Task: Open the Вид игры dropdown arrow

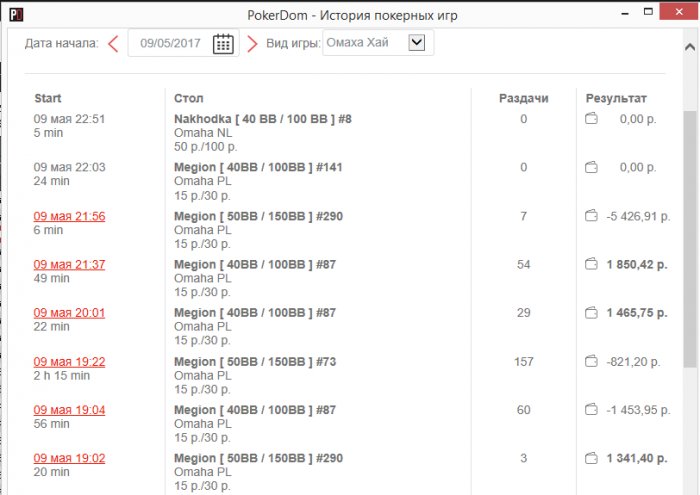Action: (417, 43)
